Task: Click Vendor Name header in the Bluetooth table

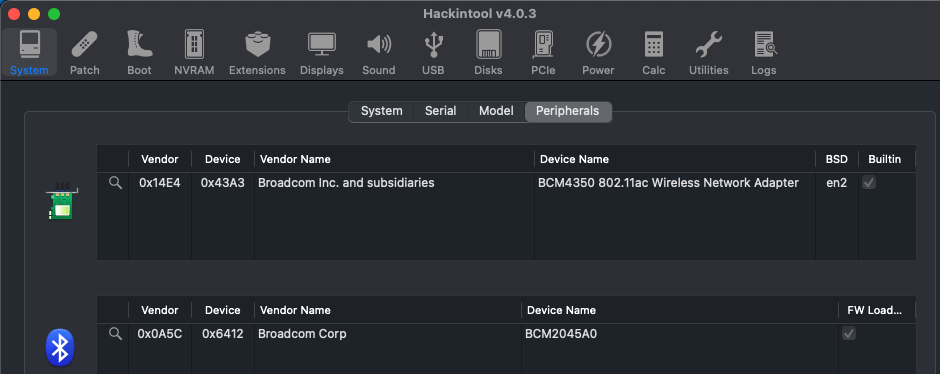Action: pos(388,310)
